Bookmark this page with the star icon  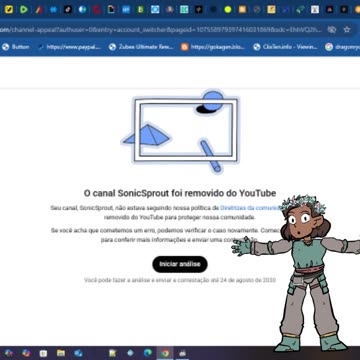click(x=347, y=30)
